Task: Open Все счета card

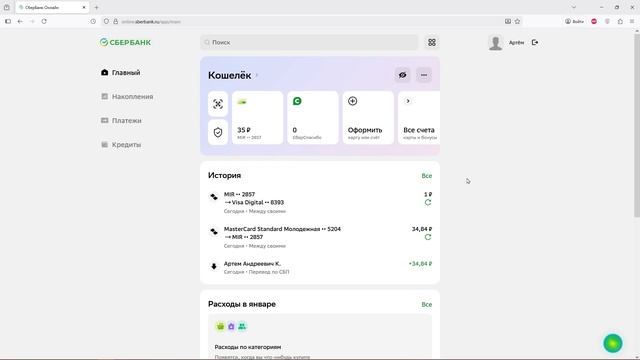Action: pyautogui.click(x=419, y=118)
